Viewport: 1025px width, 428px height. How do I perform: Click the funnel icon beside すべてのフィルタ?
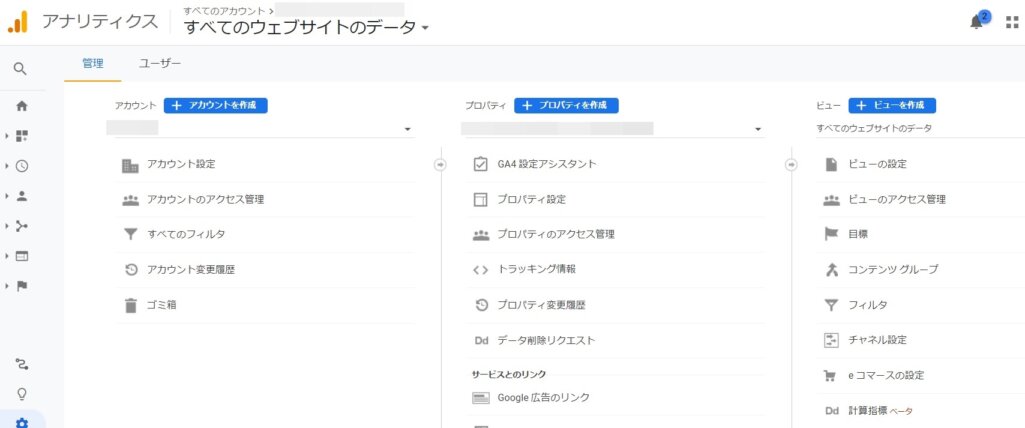point(131,234)
